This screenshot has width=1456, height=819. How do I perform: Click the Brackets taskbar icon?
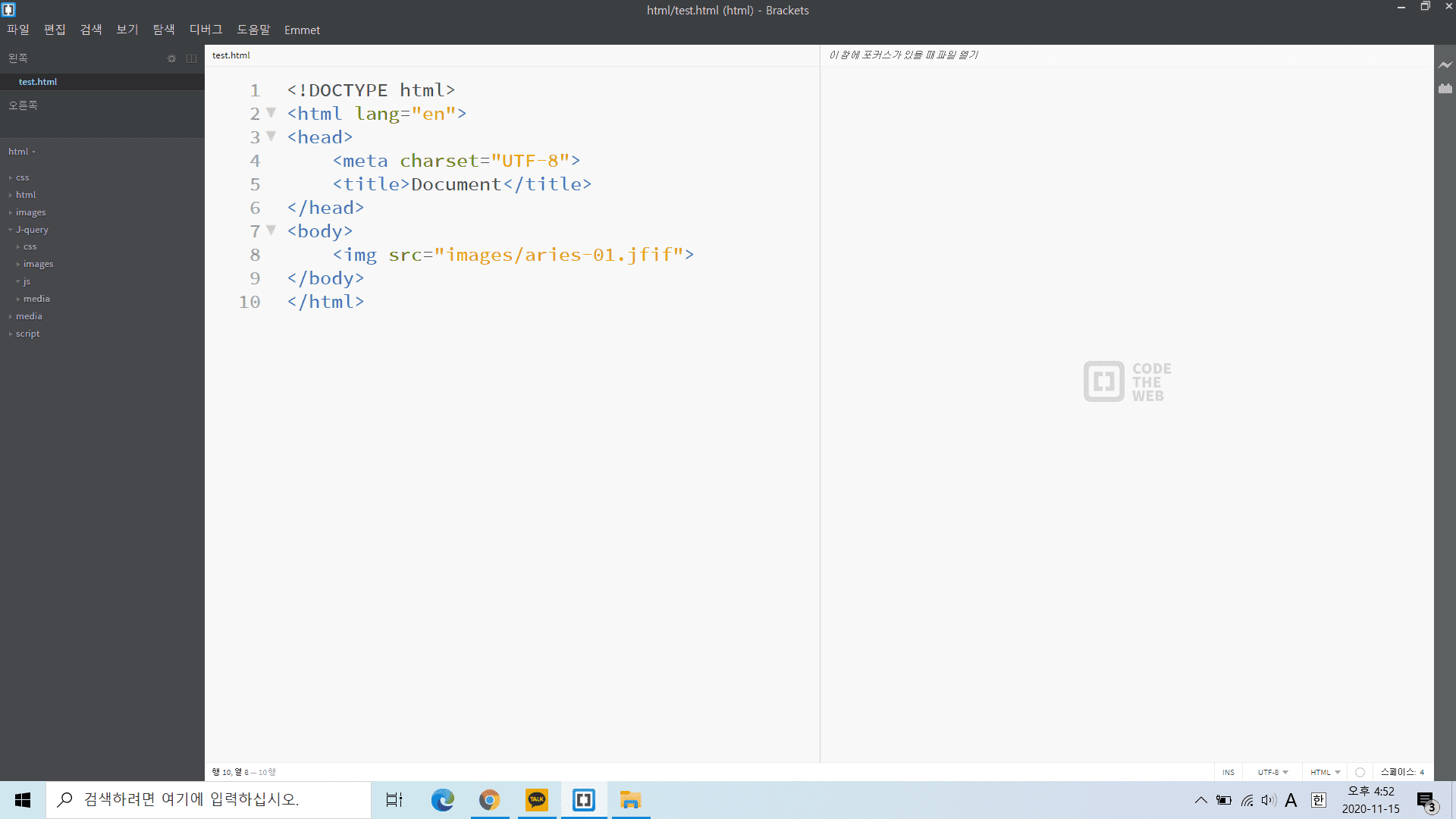(584, 799)
